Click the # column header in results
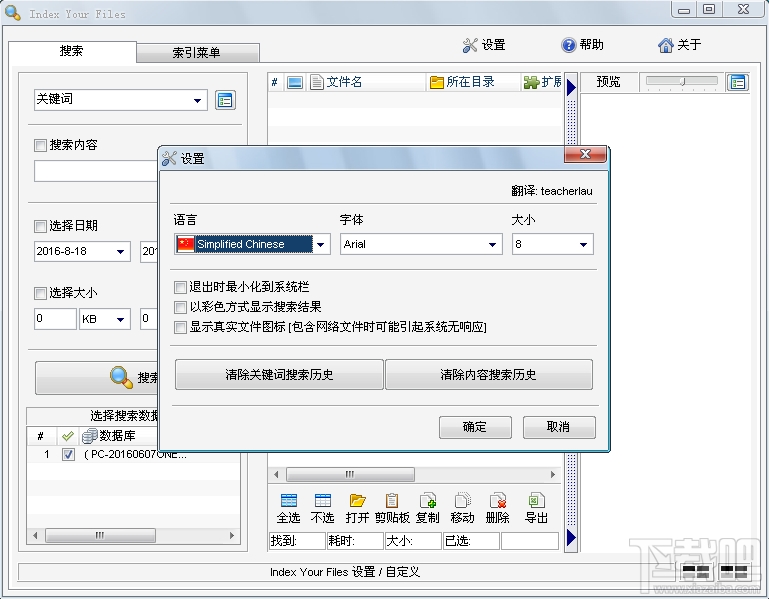The height and width of the screenshot is (599, 769). pos(275,82)
